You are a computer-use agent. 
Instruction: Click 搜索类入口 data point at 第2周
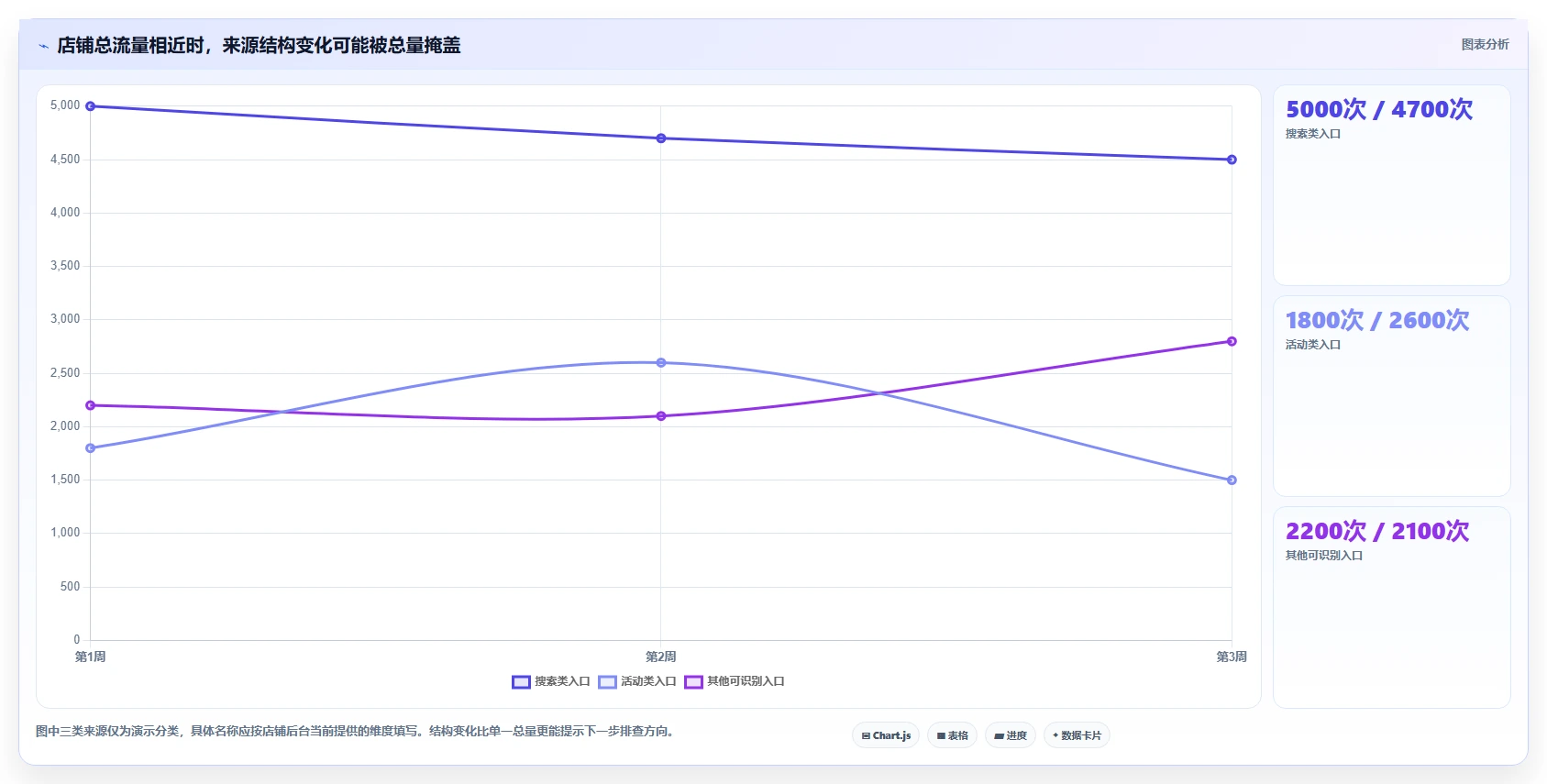tap(660, 138)
